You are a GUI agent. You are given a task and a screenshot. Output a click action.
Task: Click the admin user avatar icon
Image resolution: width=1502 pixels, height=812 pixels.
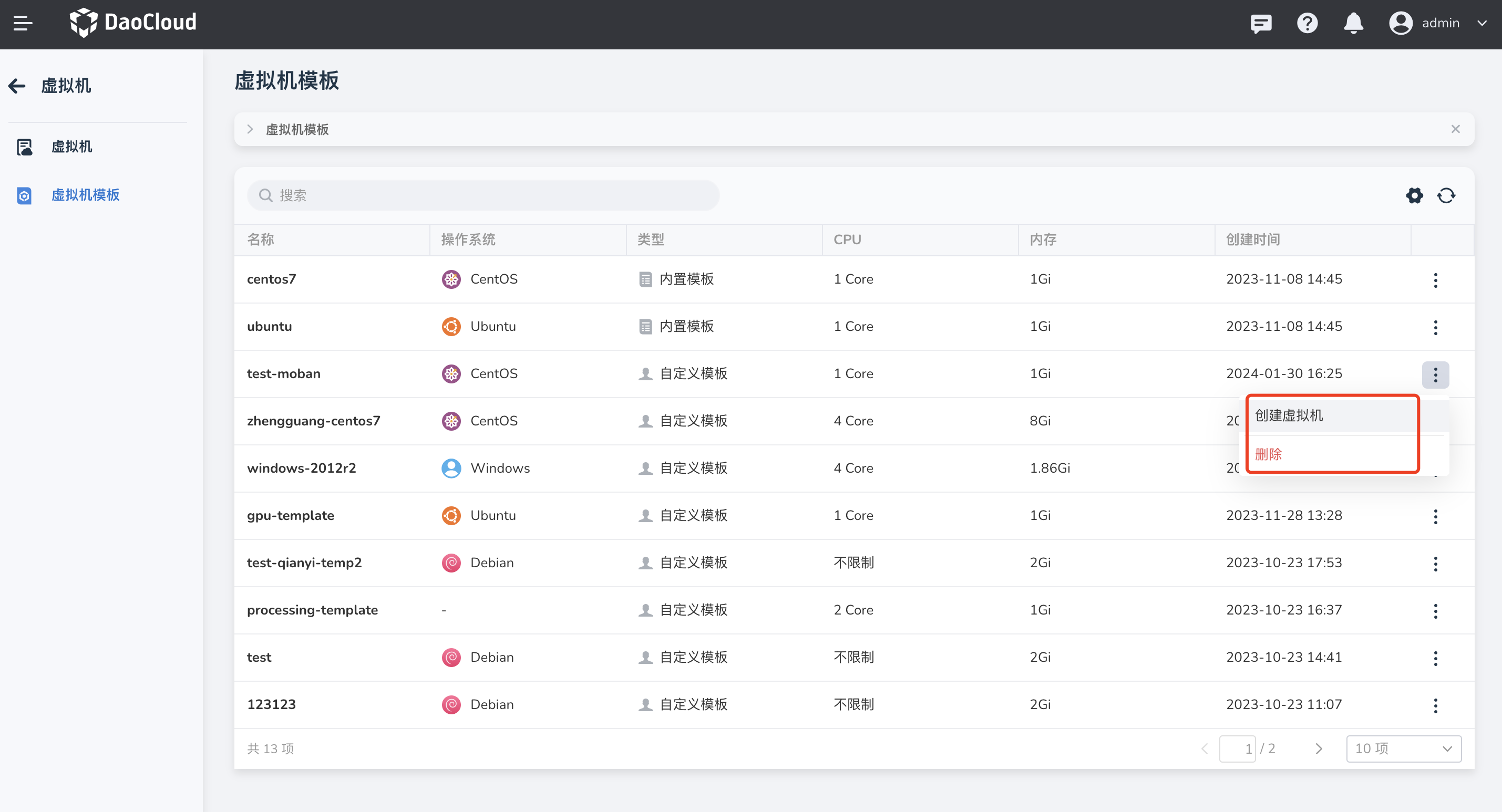[x=1401, y=23]
